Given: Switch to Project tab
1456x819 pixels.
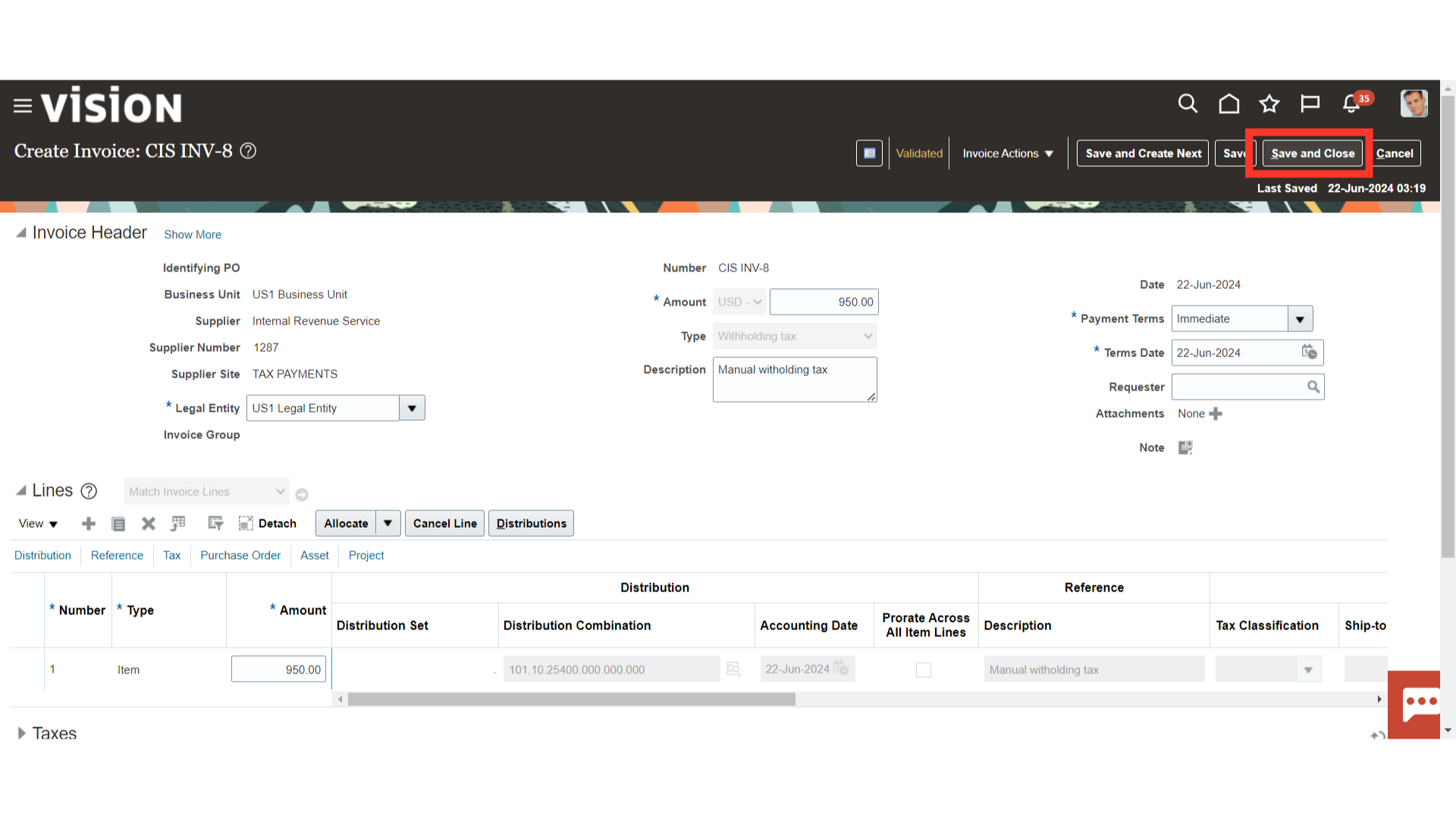Looking at the screenshot, I should (366, 555).
